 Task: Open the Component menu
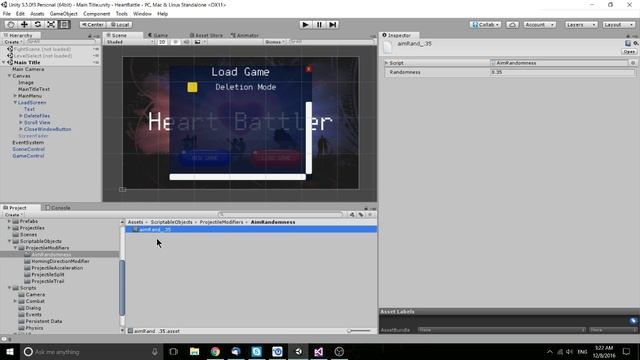click(x=97, y=14)
